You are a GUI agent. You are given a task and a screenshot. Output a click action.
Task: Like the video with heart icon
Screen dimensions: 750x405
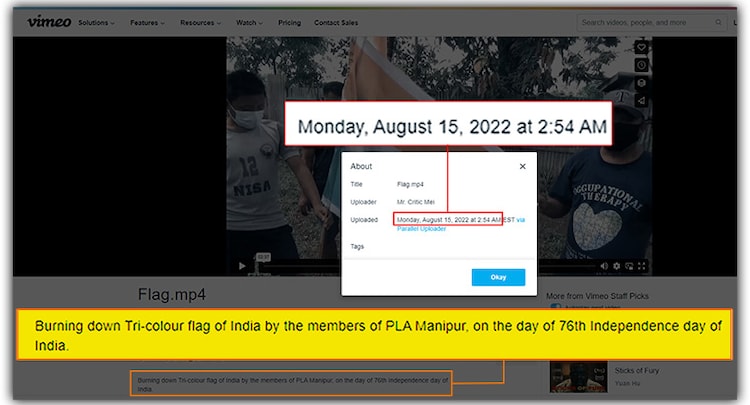coord(642,48)
